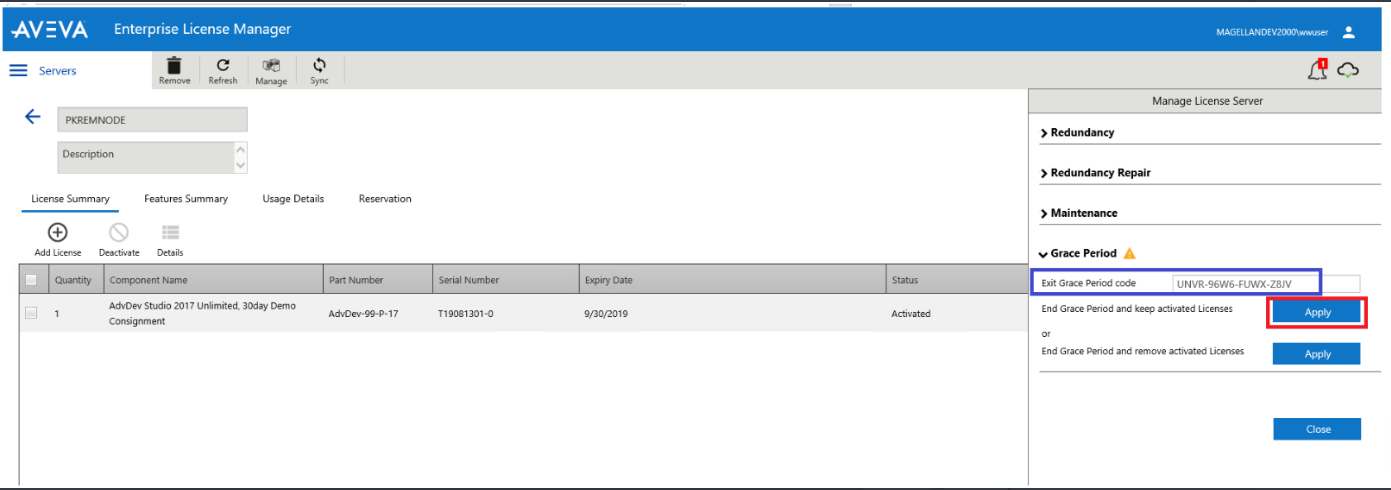Click the PKREMNODE server name field
Viewport: 1391px width, 490px height.
coord(152,119)
